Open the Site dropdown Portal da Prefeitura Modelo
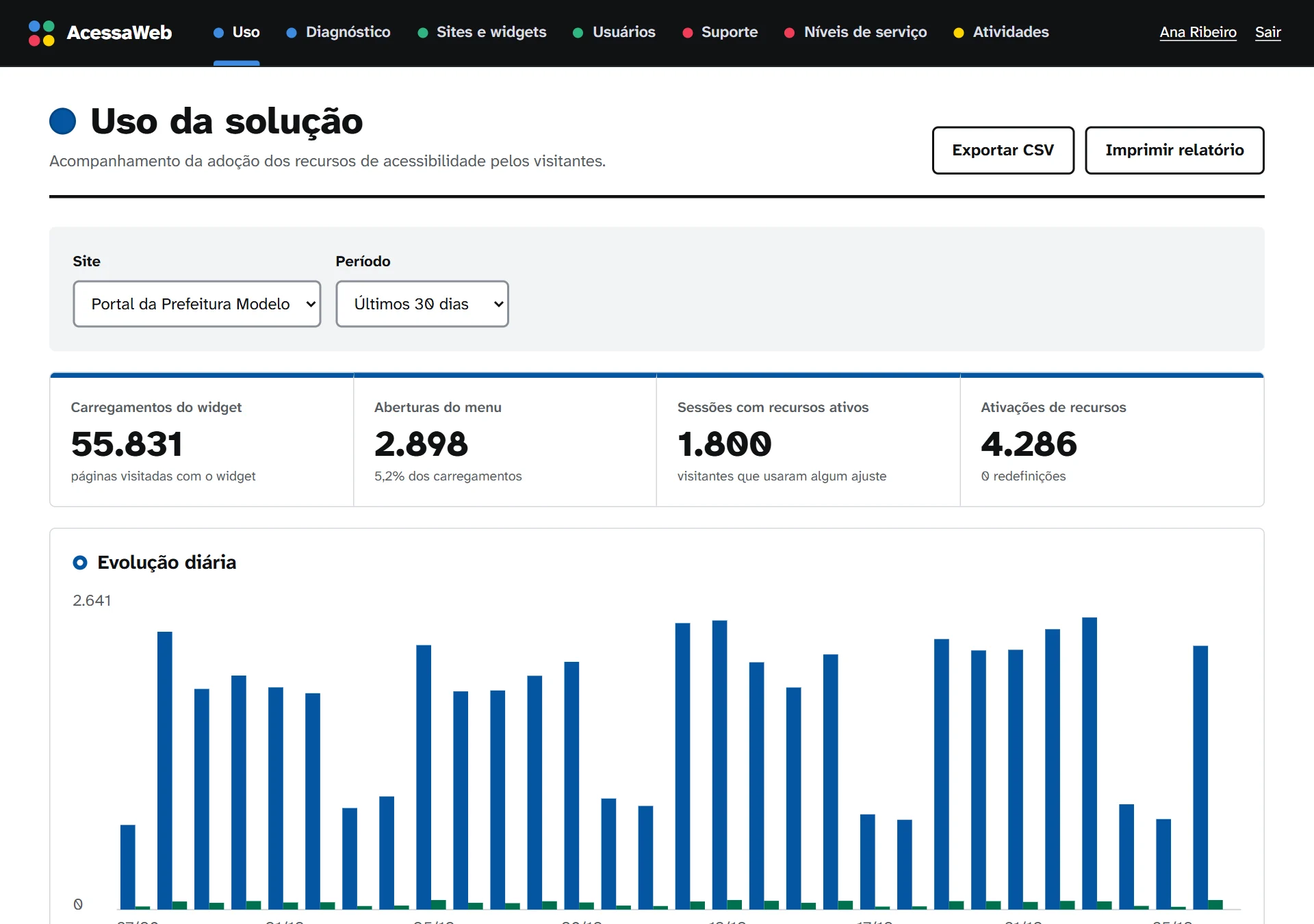The width and height of the screenshot is (1314, 924). pos(197,304)
